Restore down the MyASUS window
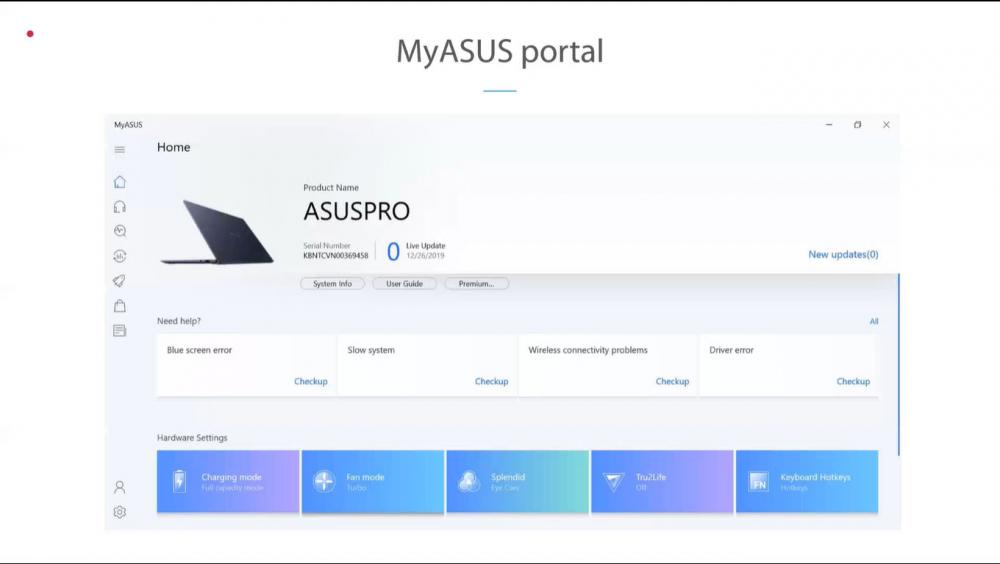1000x564 pixels. 858,125
